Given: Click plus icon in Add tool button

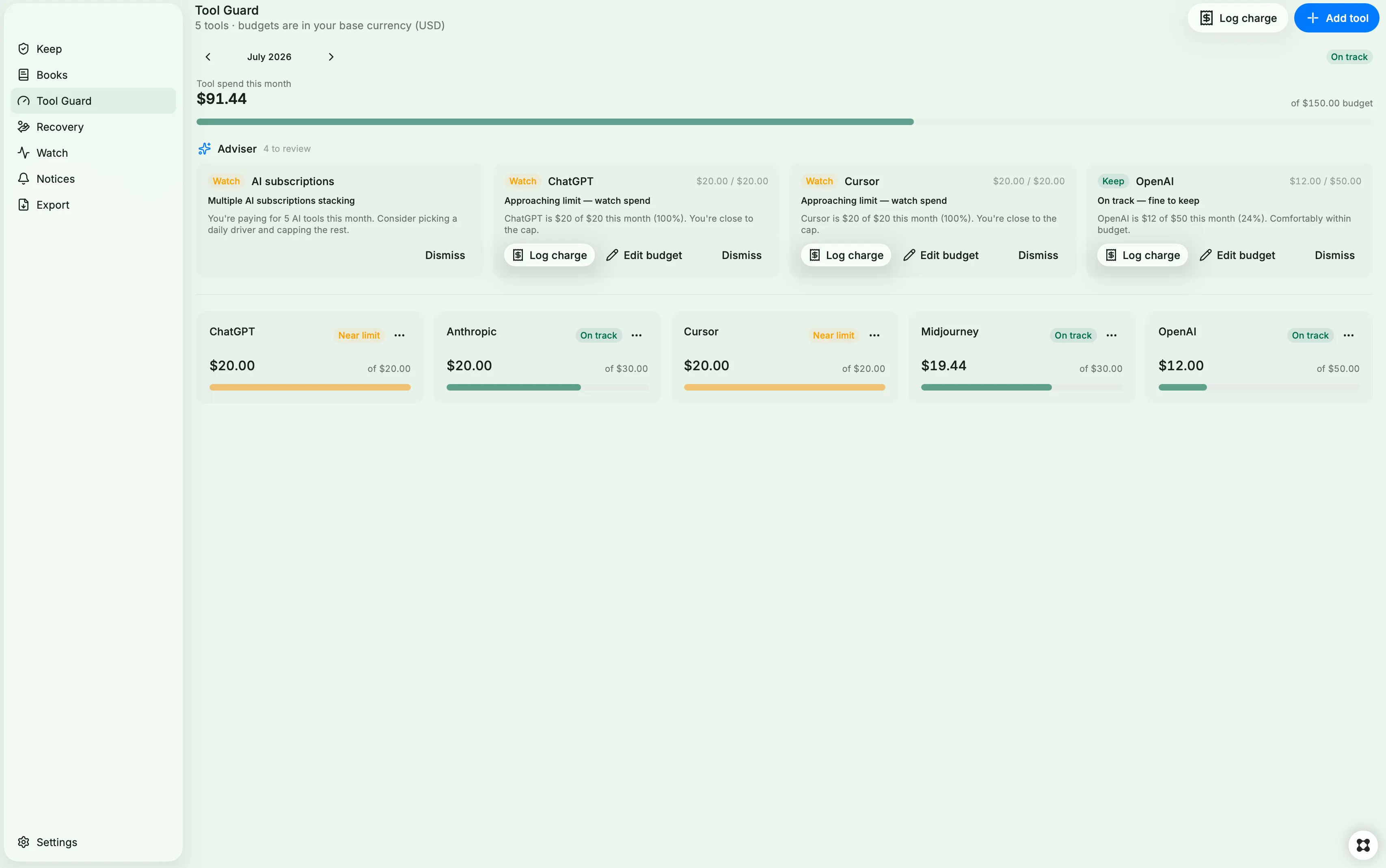Looking at the screenshot, I should point(1313,18).
